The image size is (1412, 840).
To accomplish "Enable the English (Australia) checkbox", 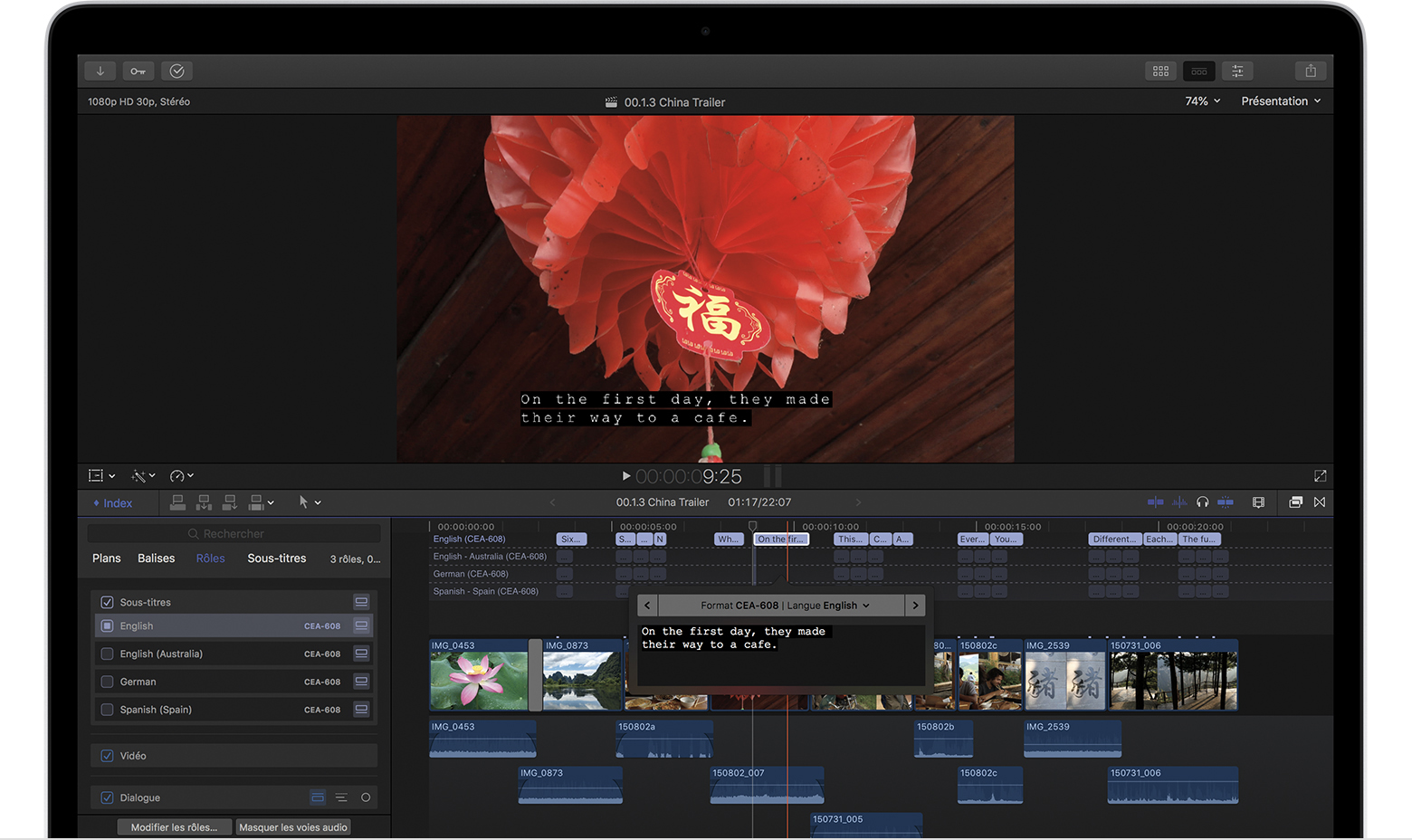I will [x=107, y=654].
